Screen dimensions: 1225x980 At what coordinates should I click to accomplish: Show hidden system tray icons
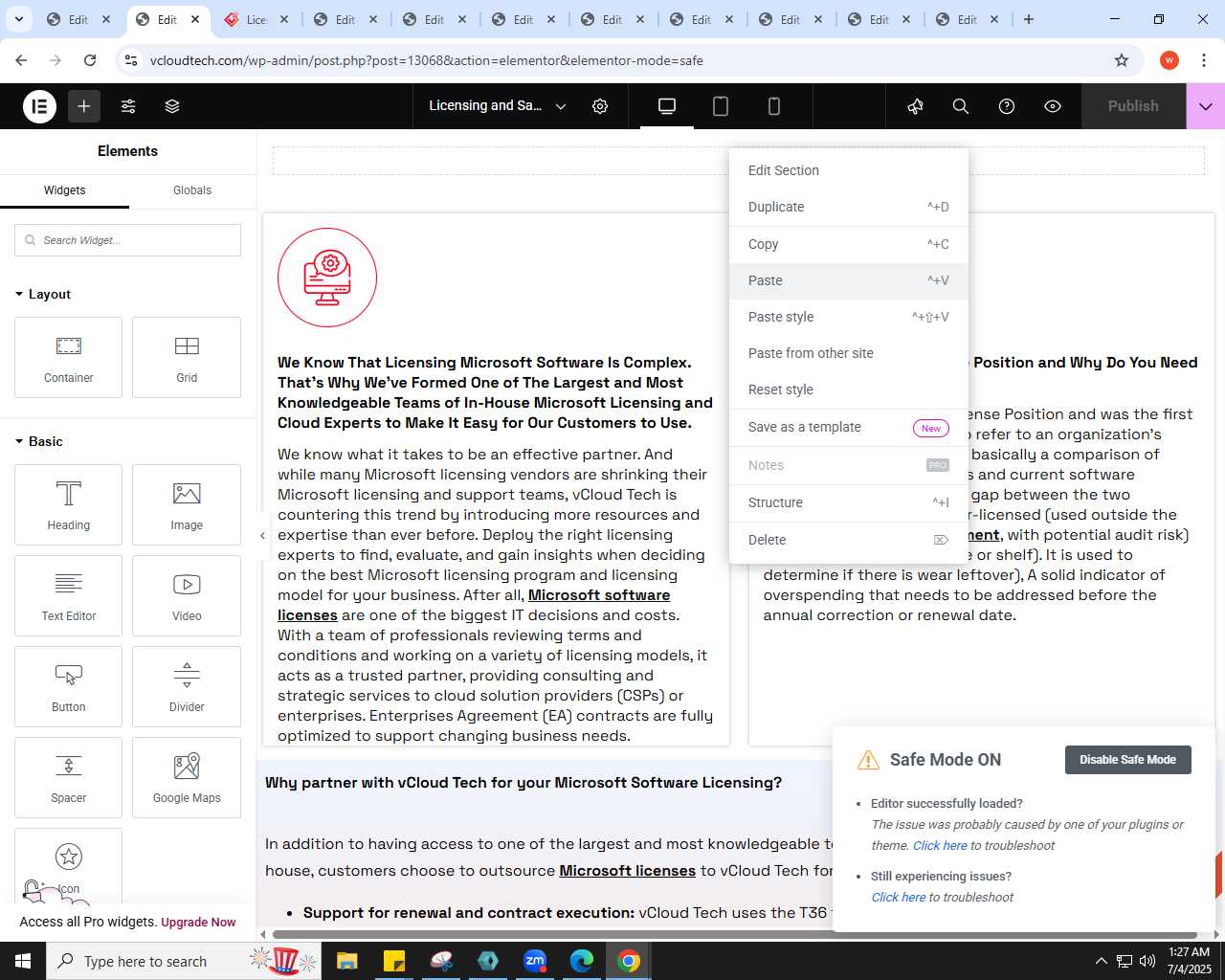click(1101, 961)
